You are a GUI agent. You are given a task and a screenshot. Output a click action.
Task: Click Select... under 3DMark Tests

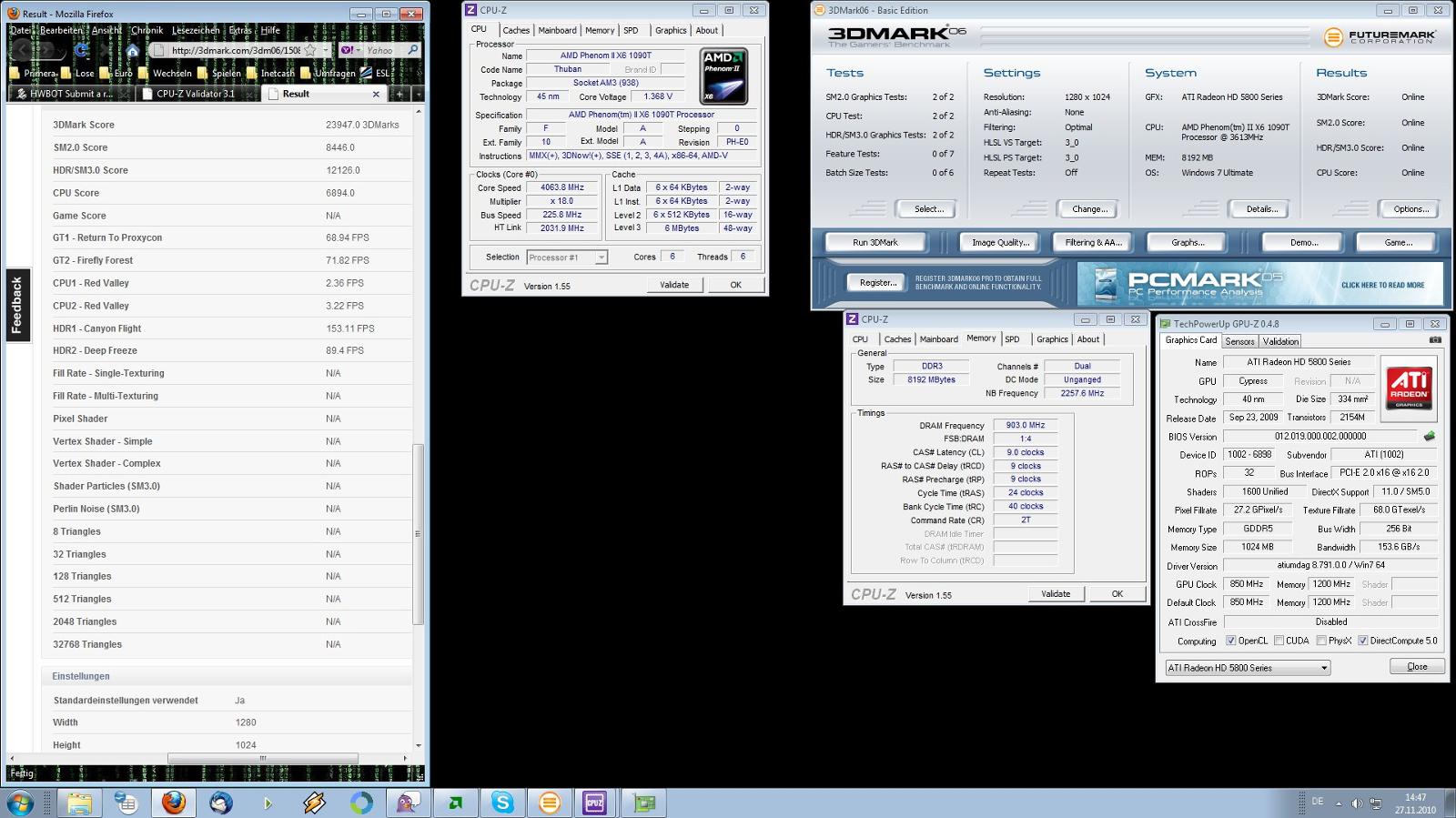coord(928,209)
